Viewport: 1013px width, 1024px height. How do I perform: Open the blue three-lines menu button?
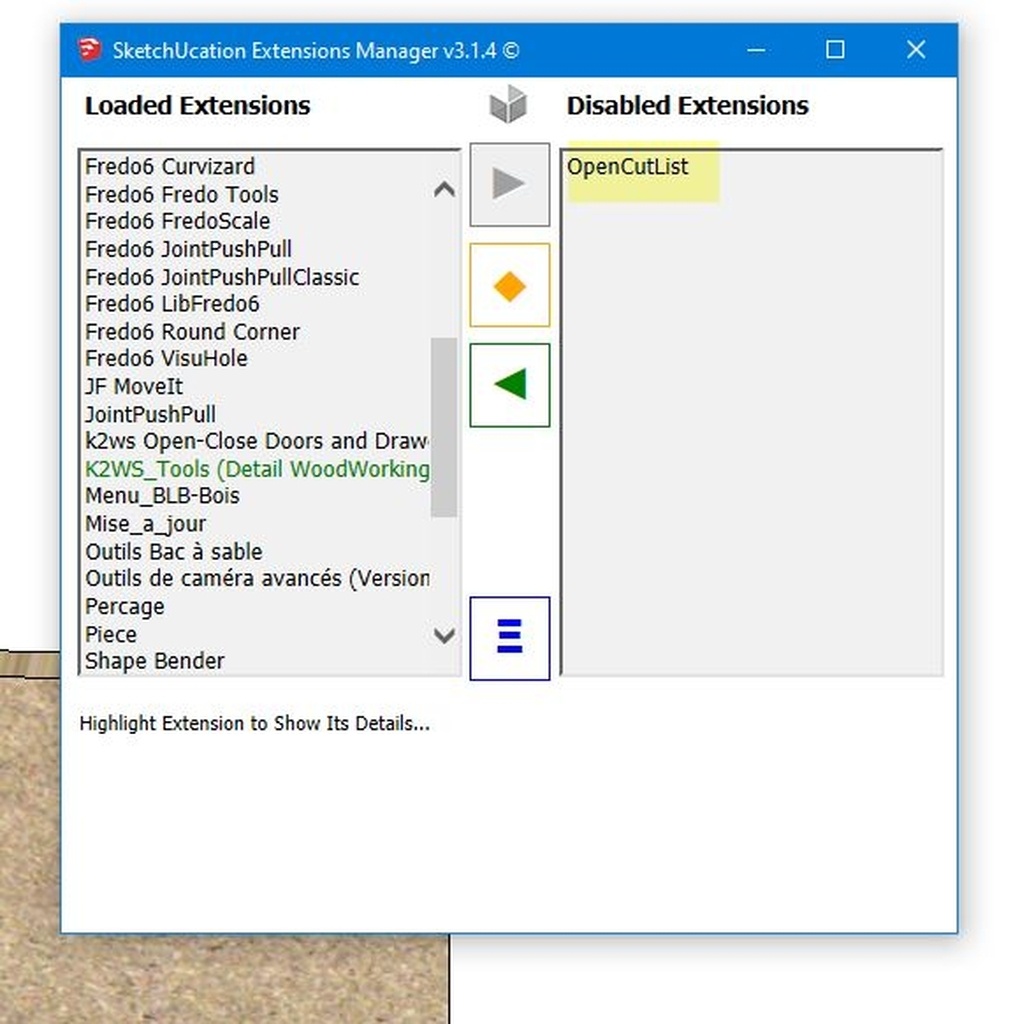click(x=509, y=638)
